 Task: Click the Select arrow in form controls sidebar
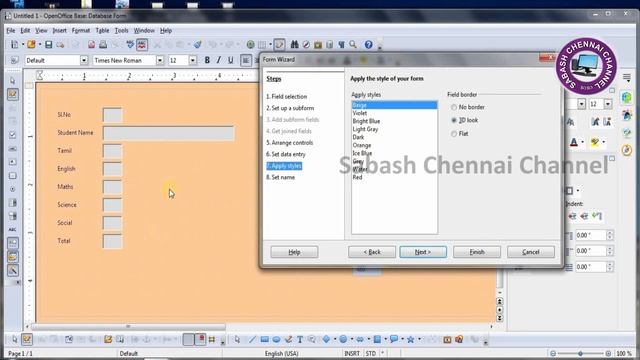point(13,80)
